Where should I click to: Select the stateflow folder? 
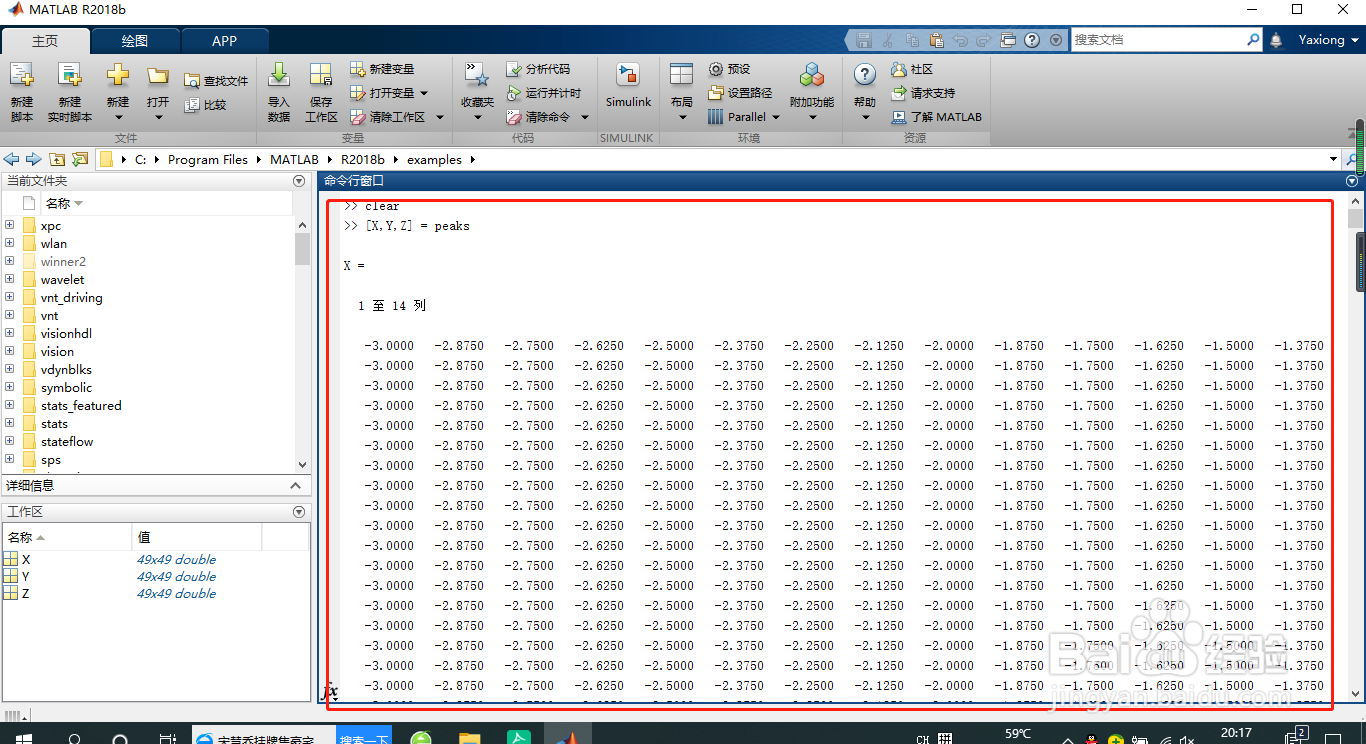[x=67, y=441]
